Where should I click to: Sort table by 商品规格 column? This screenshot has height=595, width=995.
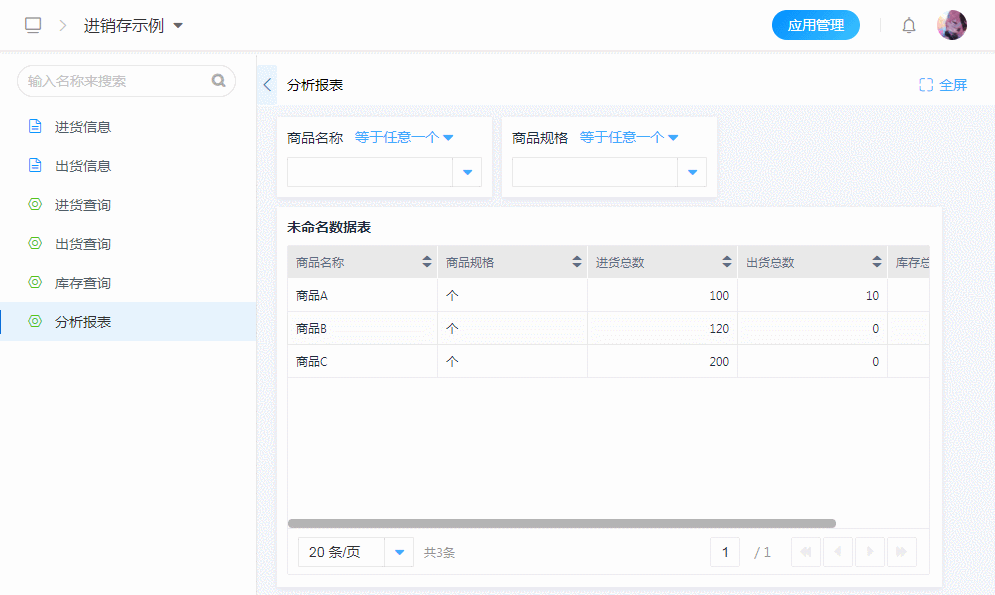click(x=577, y=262)
